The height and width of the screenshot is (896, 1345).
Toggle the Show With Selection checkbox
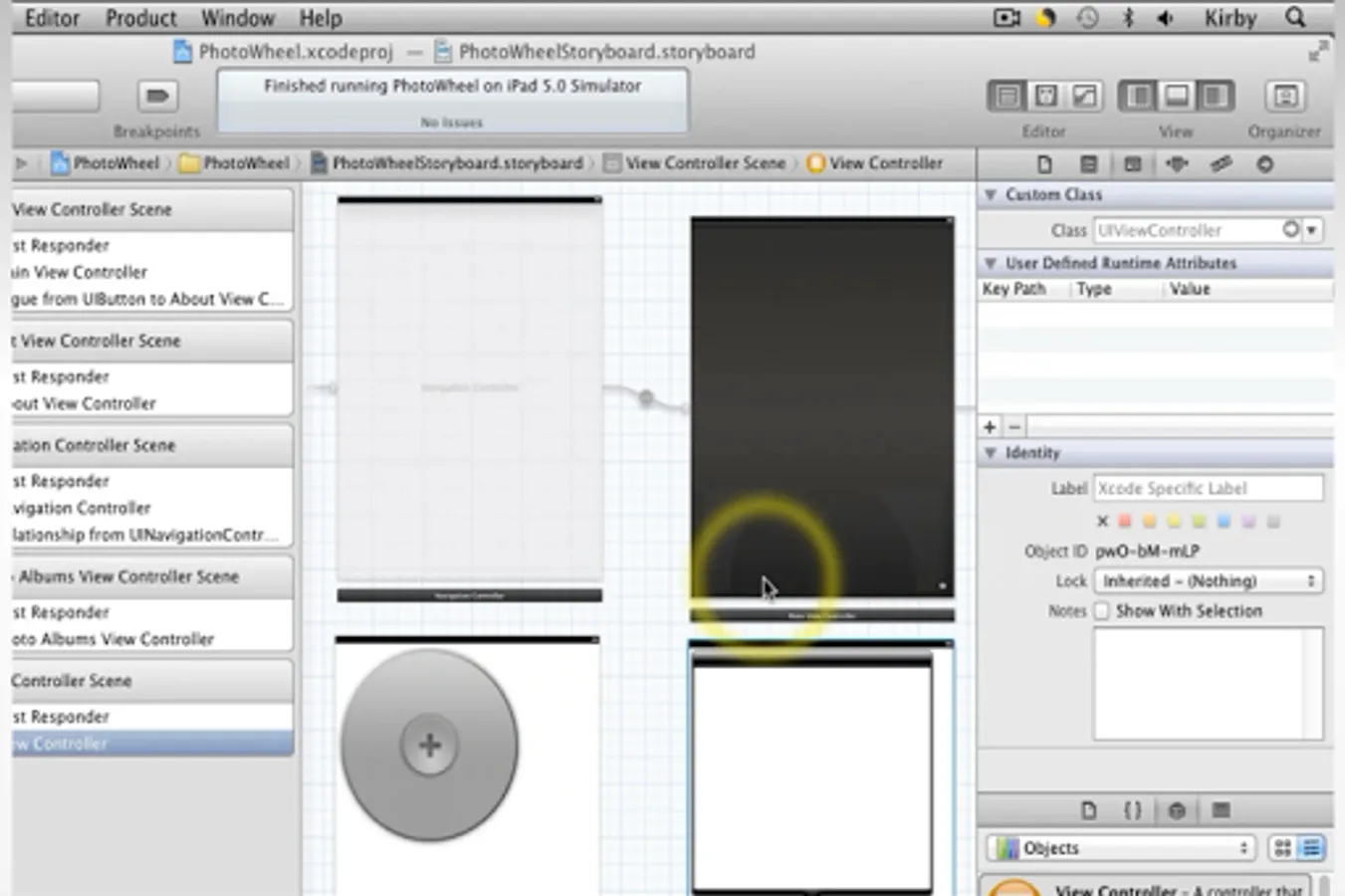coord(1101,610)
